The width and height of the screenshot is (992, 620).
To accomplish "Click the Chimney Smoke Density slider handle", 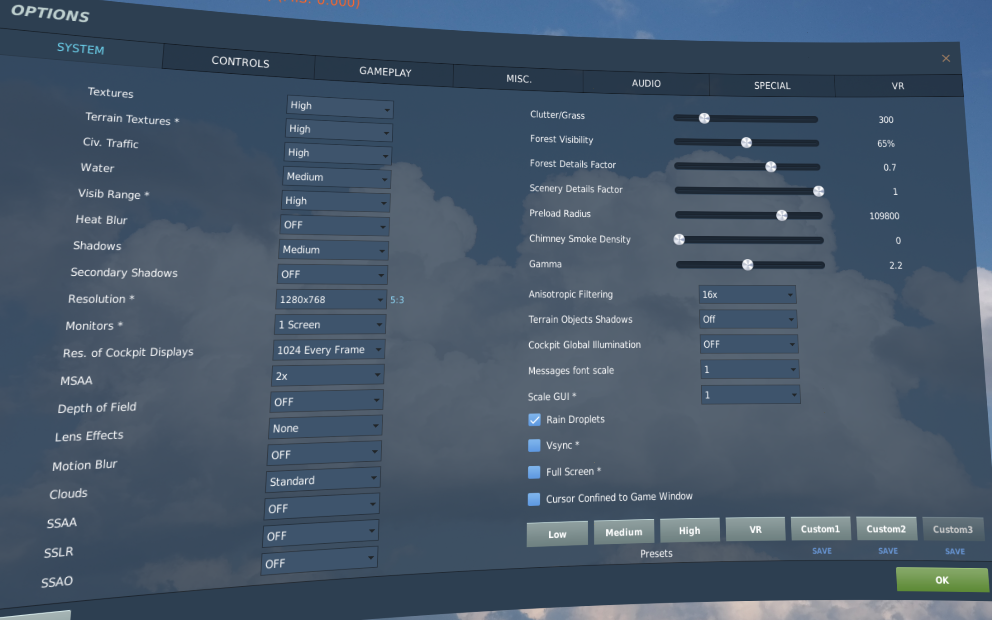I will 679,239.
